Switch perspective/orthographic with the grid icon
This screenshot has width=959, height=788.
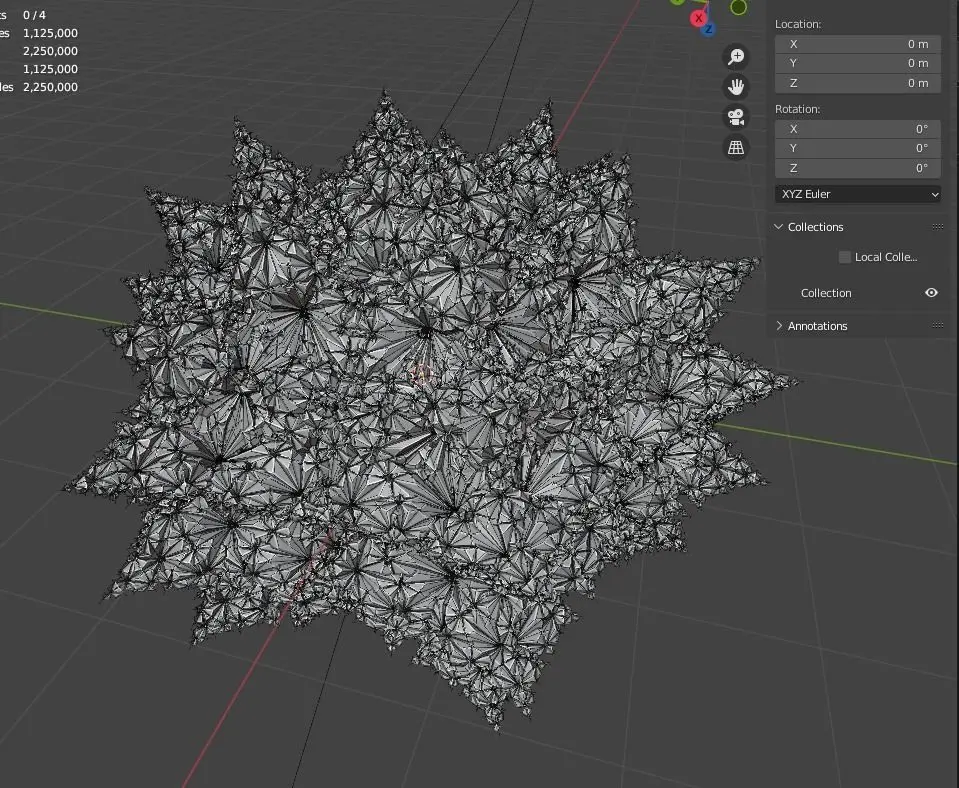pos(736,147)
